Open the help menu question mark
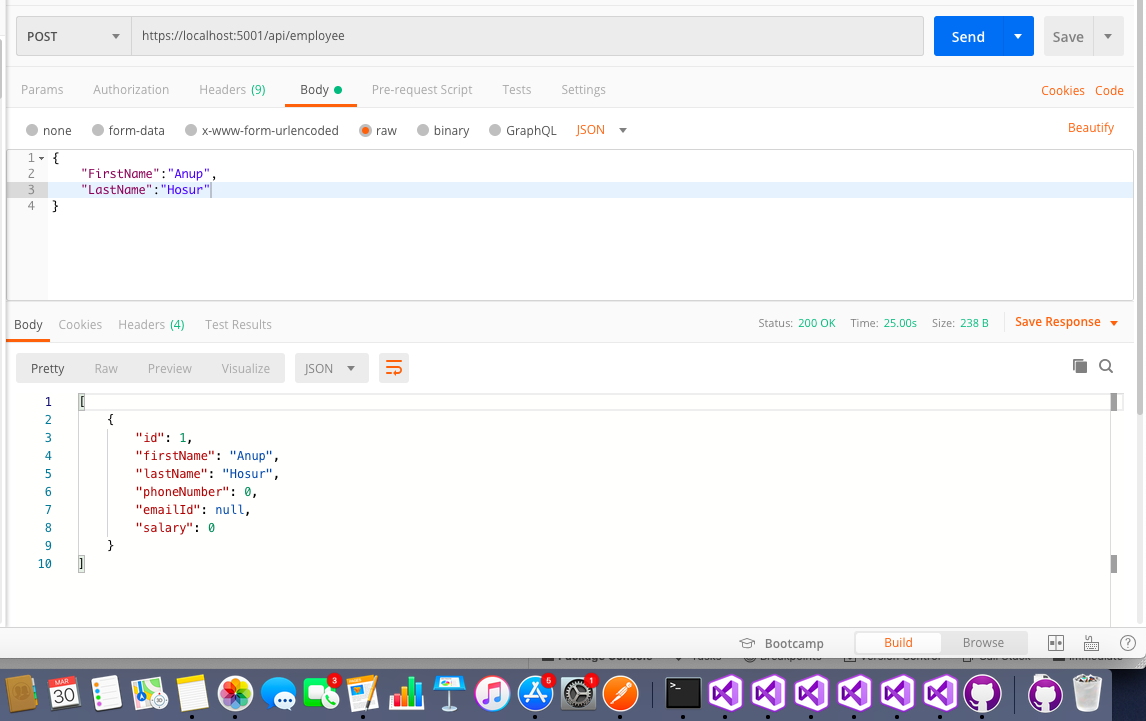The height and width of the screenshot is (721, 1146). pos(1128,643)
